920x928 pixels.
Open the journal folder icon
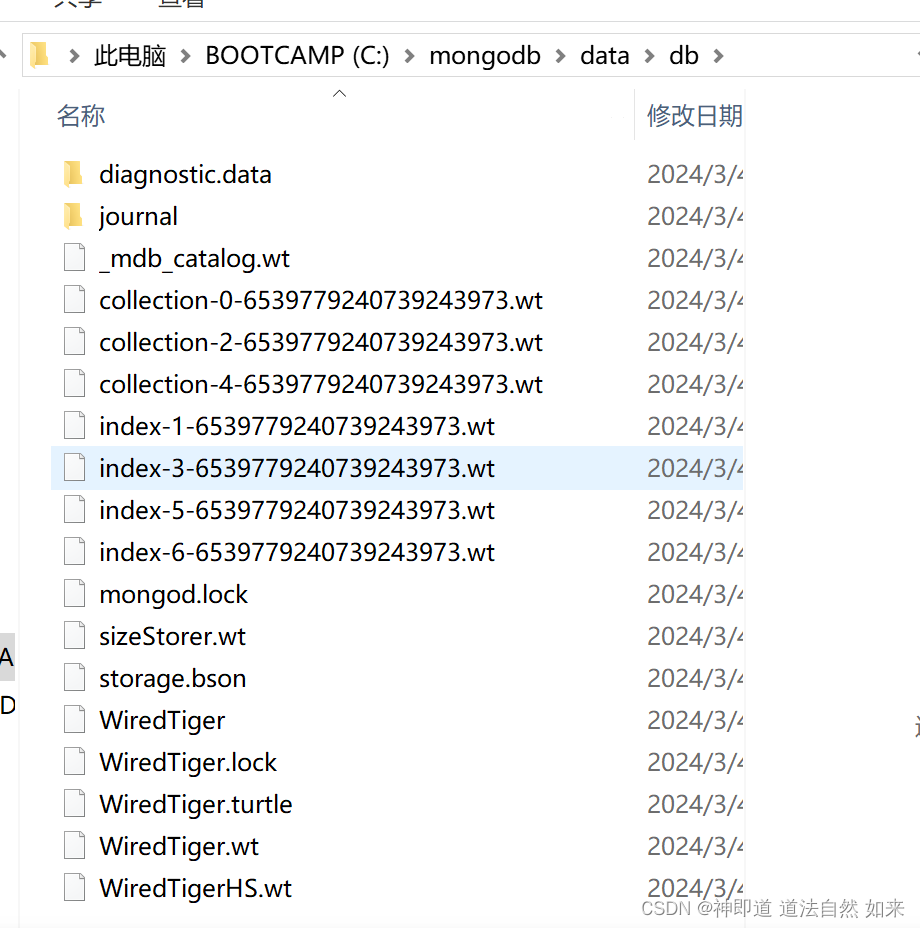[x=72, y=215]
